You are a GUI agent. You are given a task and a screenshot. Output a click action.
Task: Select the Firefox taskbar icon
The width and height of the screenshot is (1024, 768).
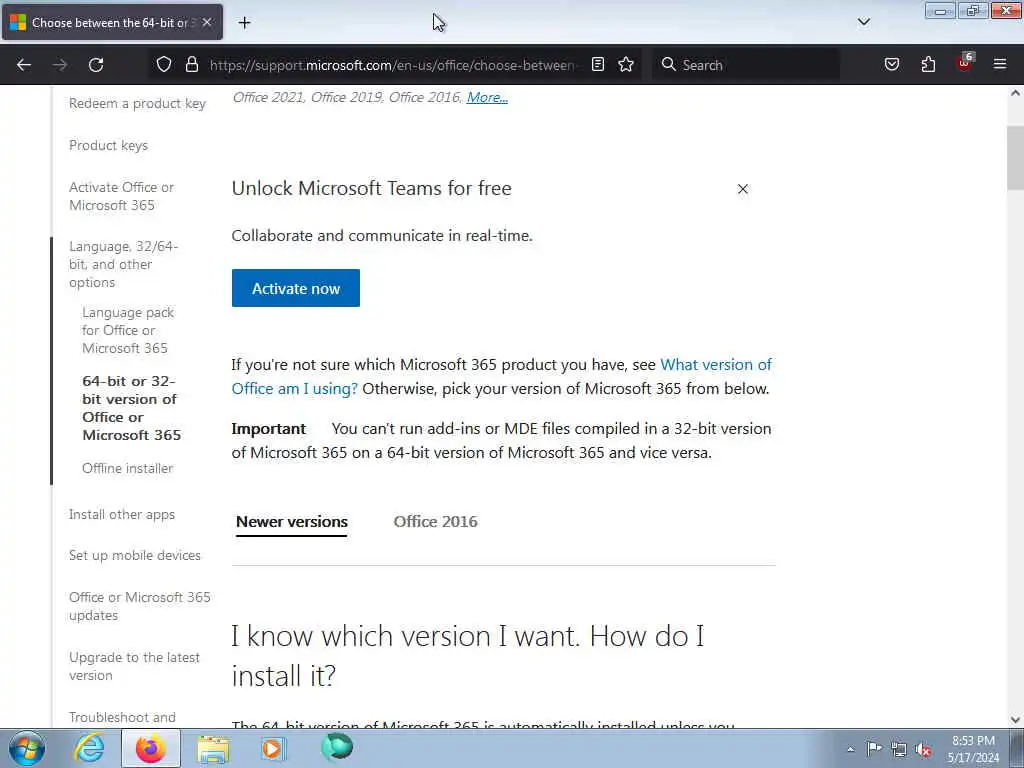[151, 748]
